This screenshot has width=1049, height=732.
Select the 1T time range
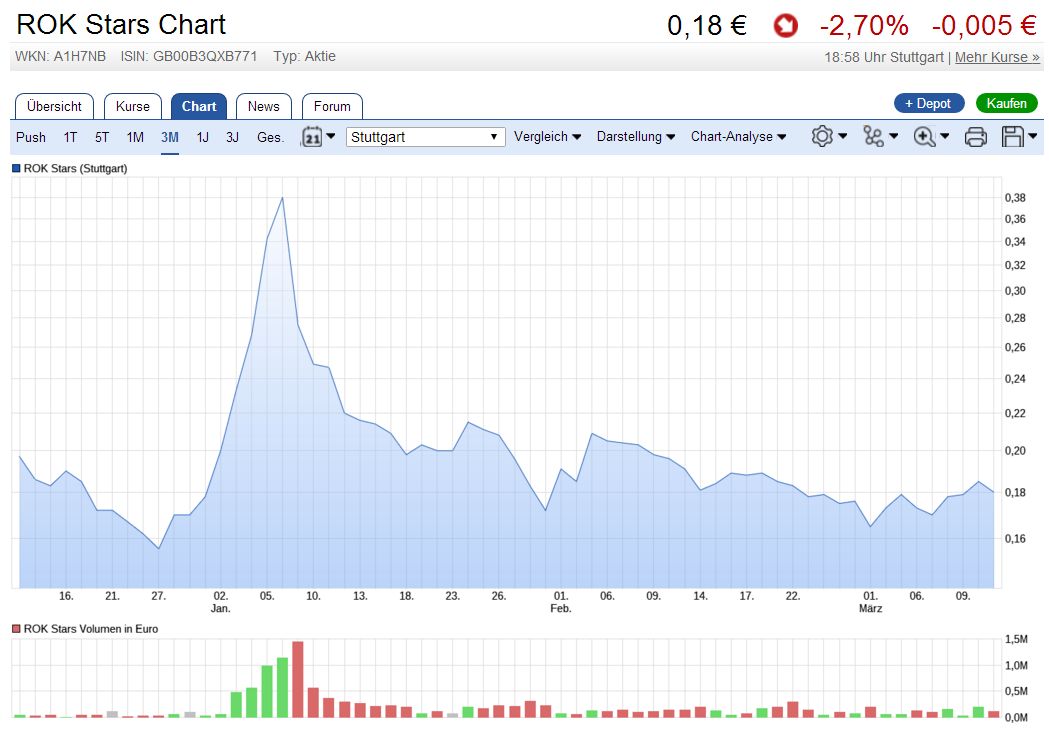point(70,137)
